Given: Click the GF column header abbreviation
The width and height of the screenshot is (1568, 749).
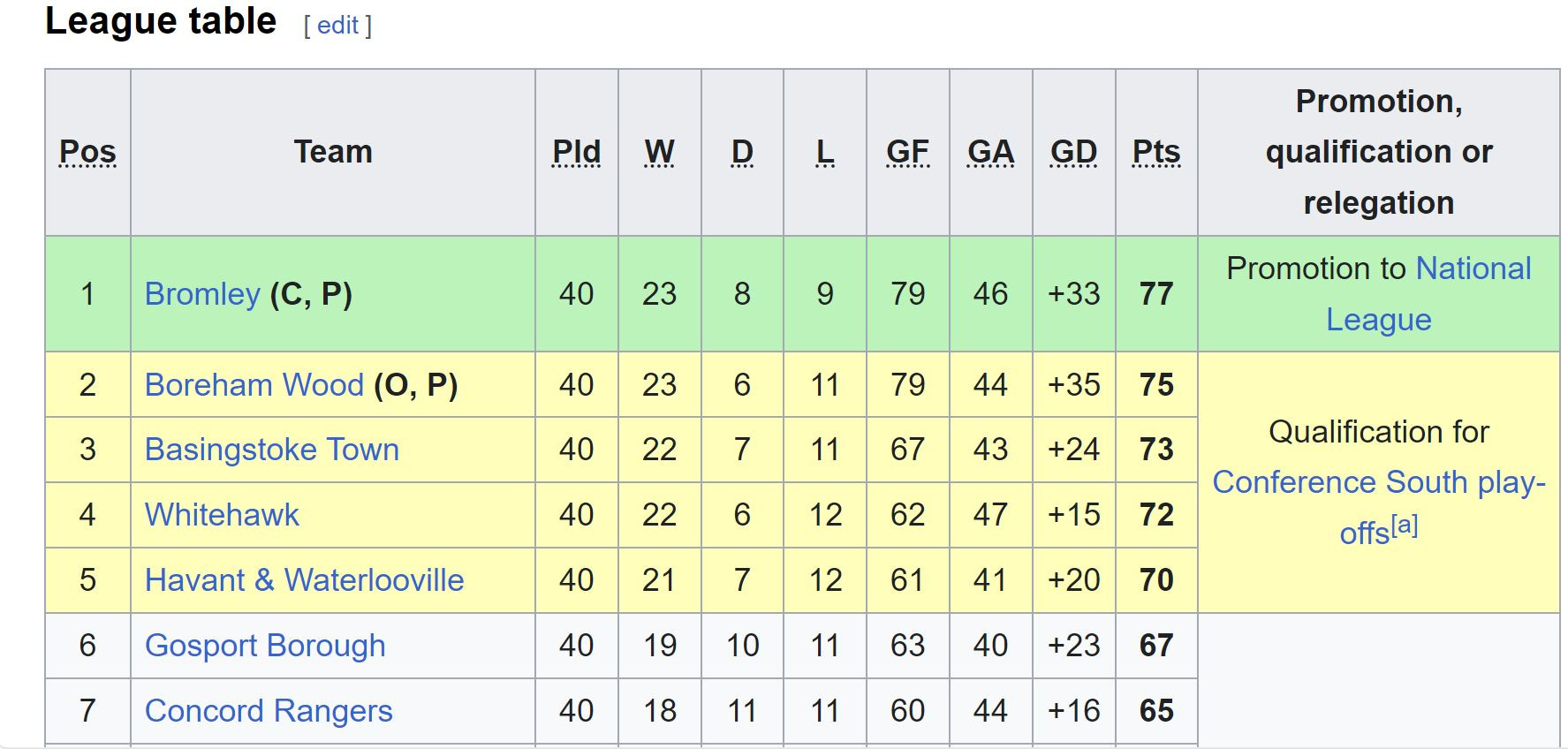Looking at the screenshot, I should [908, 152].
